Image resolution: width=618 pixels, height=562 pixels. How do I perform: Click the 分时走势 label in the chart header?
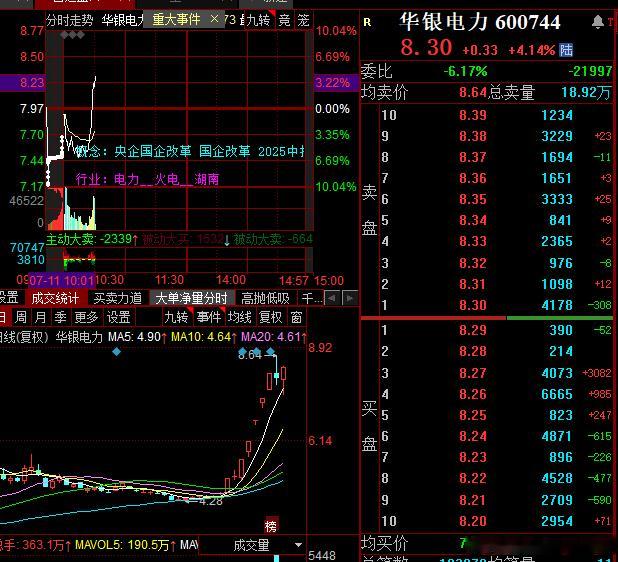click(x=70, y=20)
